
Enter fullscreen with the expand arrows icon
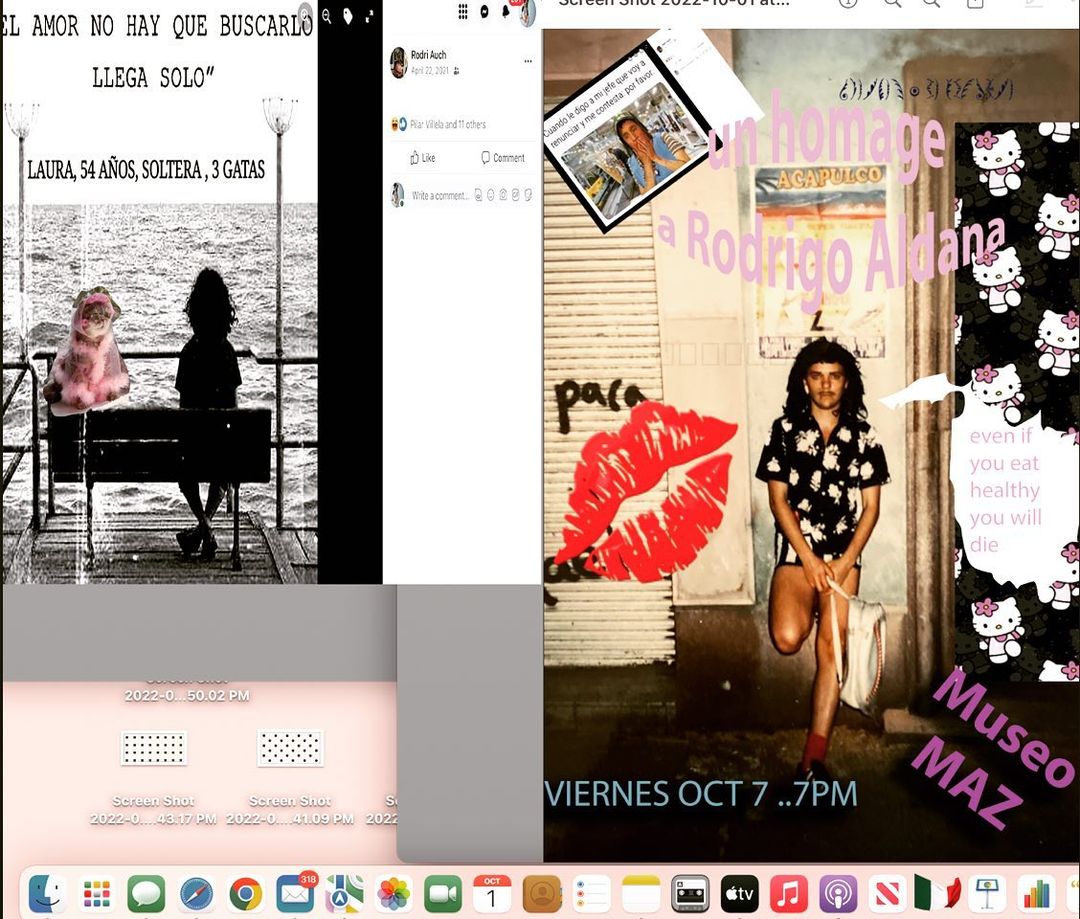click(x=369, y=16)
